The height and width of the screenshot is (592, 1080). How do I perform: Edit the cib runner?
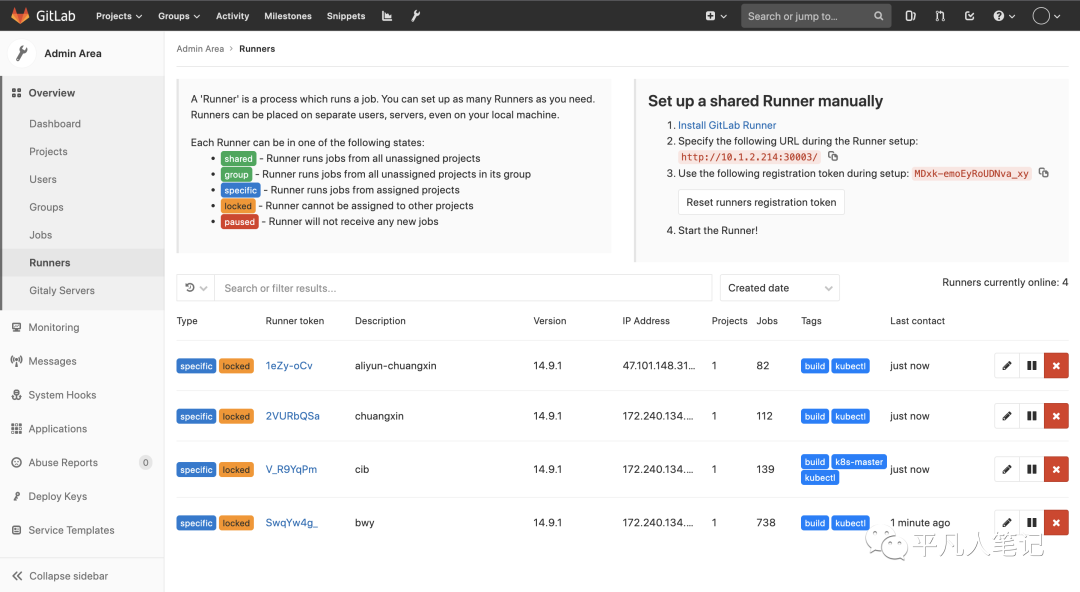tap(1007, 469)
